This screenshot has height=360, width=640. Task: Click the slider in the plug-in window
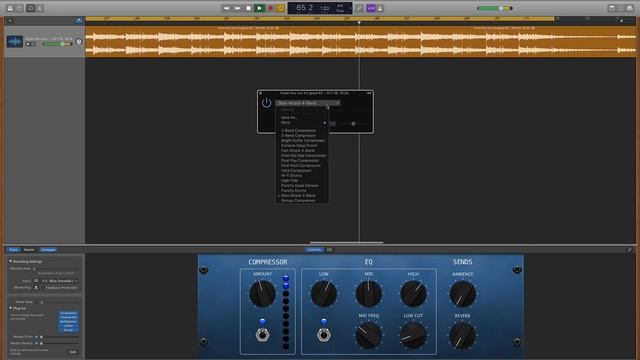[x=353, y=124]
